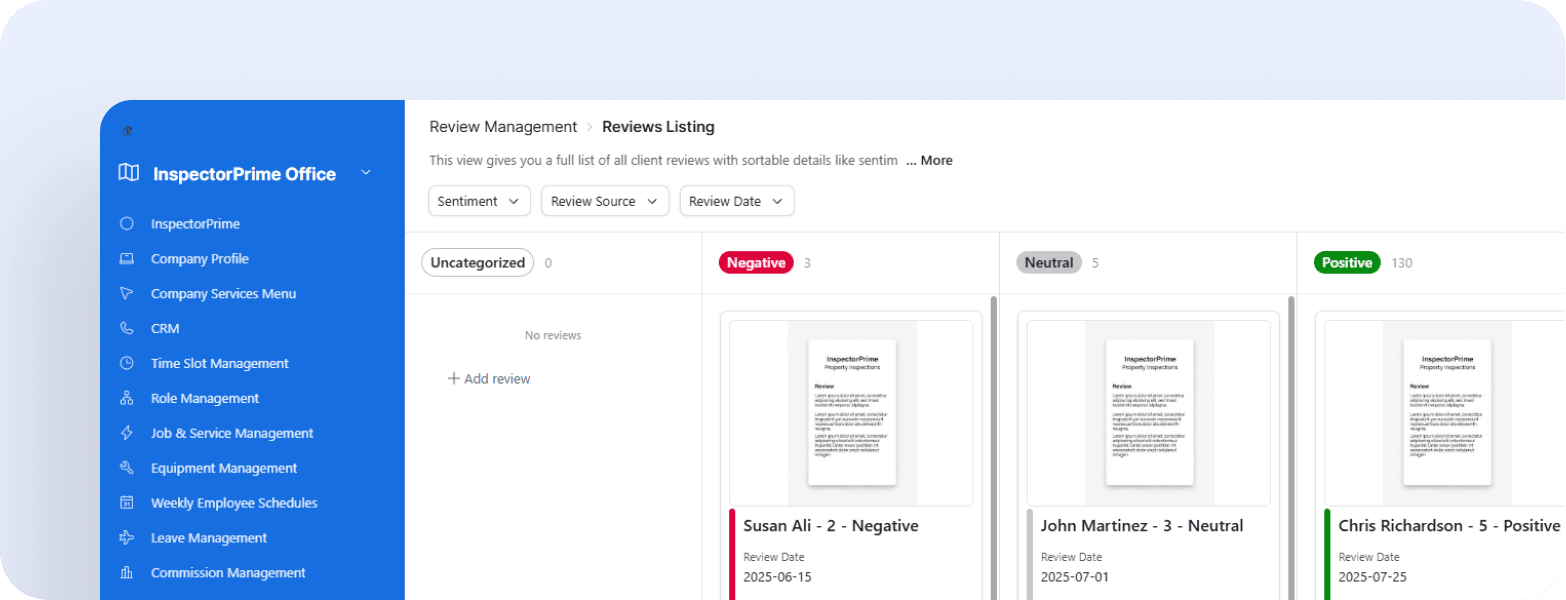Open the Review Source filter dropdown
1566x600 pixels.
pos(604,201)
